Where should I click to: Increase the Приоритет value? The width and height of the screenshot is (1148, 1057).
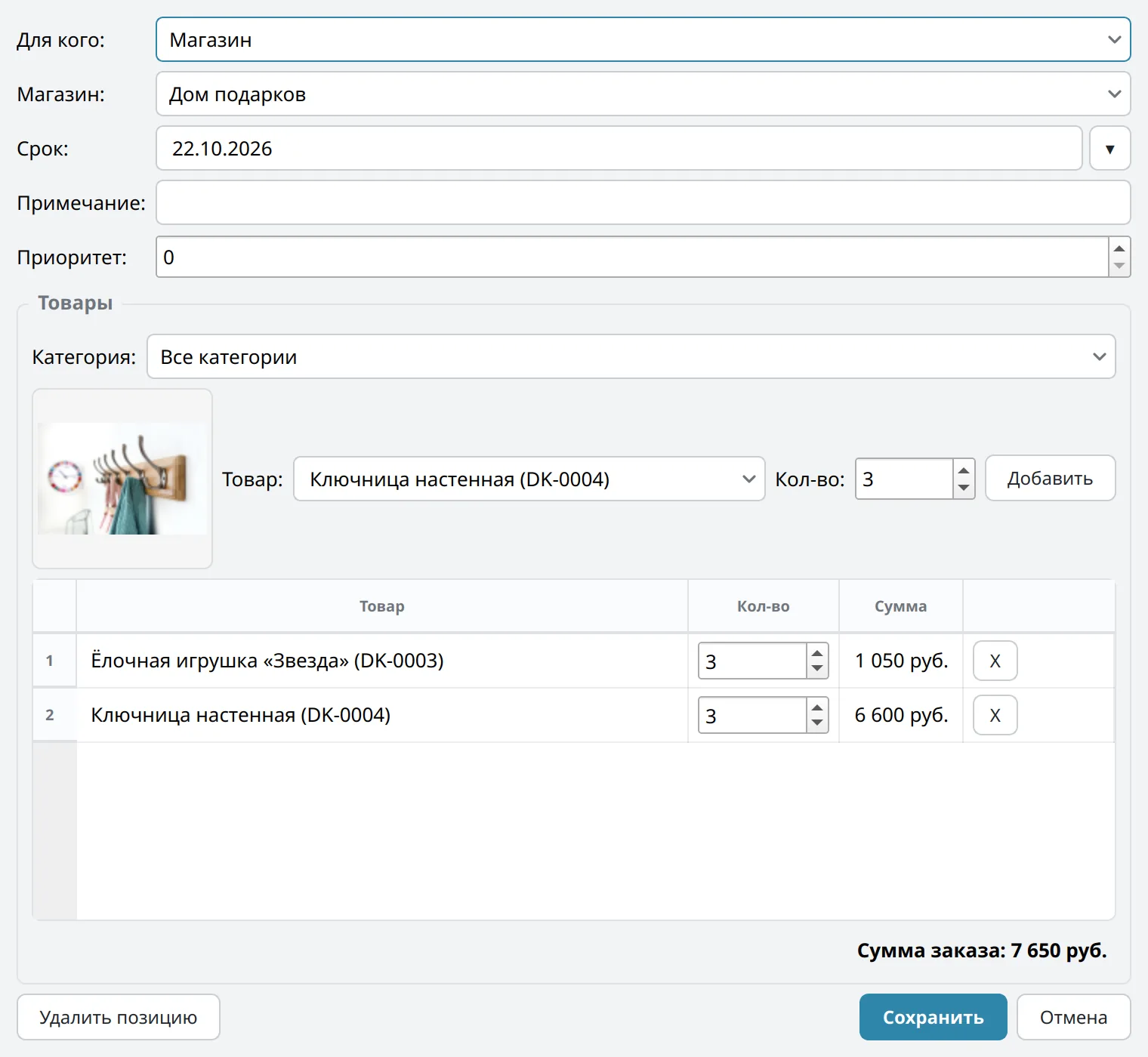click(1119, 248)
